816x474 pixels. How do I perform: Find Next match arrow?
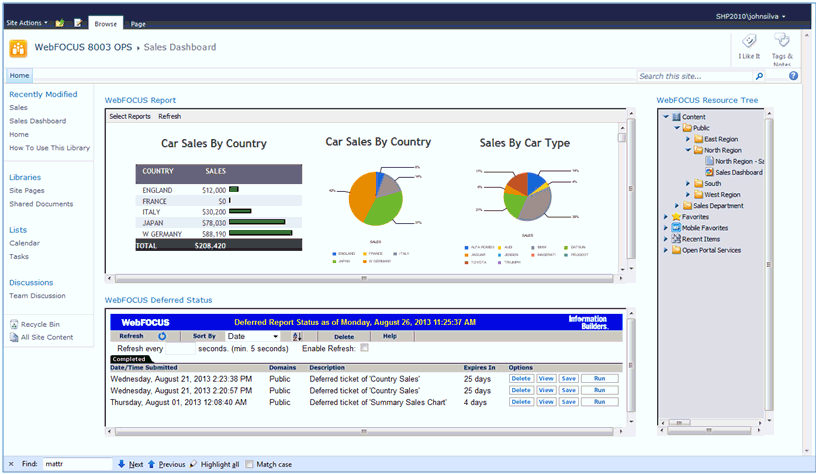121,464
